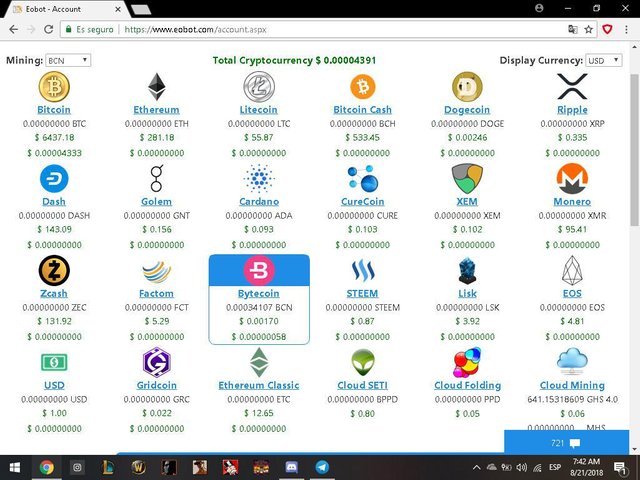640x480 pixels.
Task: Click the page vertical scrollbar thumb
Action: [634, 150]
